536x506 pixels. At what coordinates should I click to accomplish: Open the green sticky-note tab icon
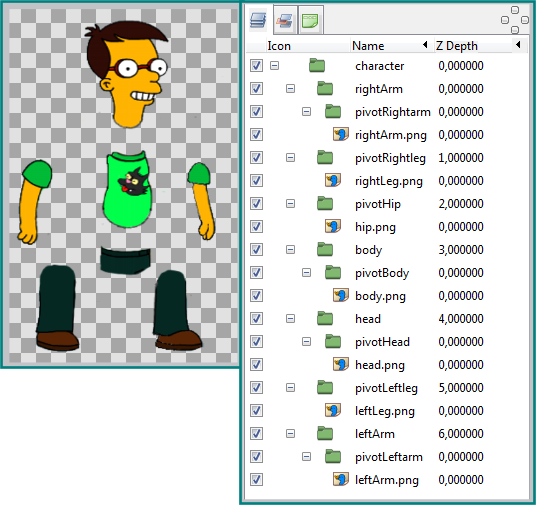[310, 20]
